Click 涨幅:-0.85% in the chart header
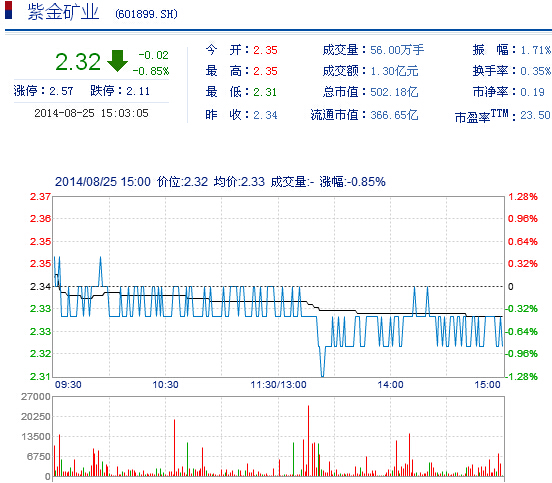The image size is (552, 483). [x=352, y=182]
